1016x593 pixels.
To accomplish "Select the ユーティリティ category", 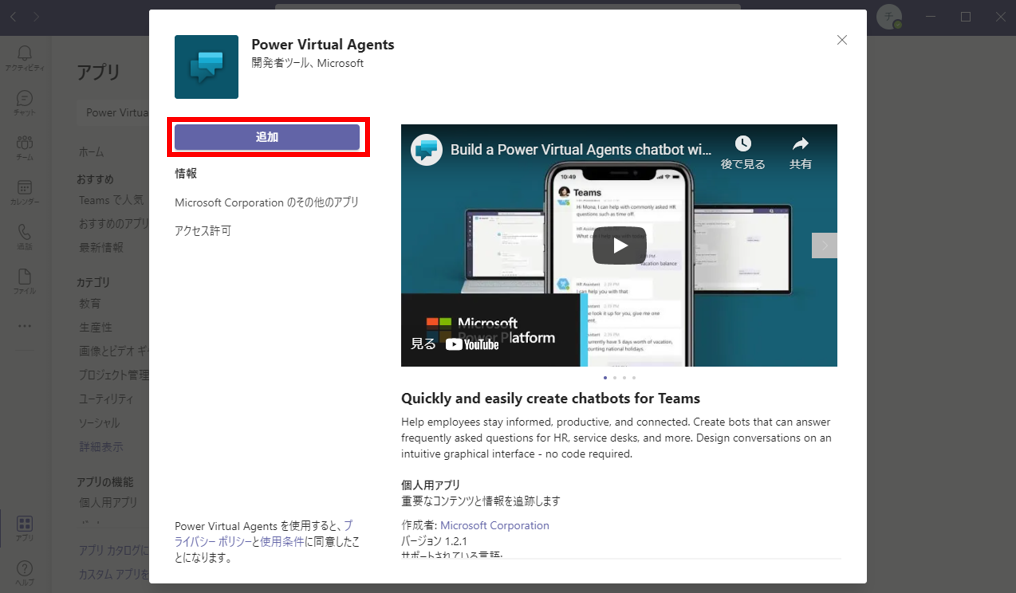I will pyautogui.click(x=106, y=399).
